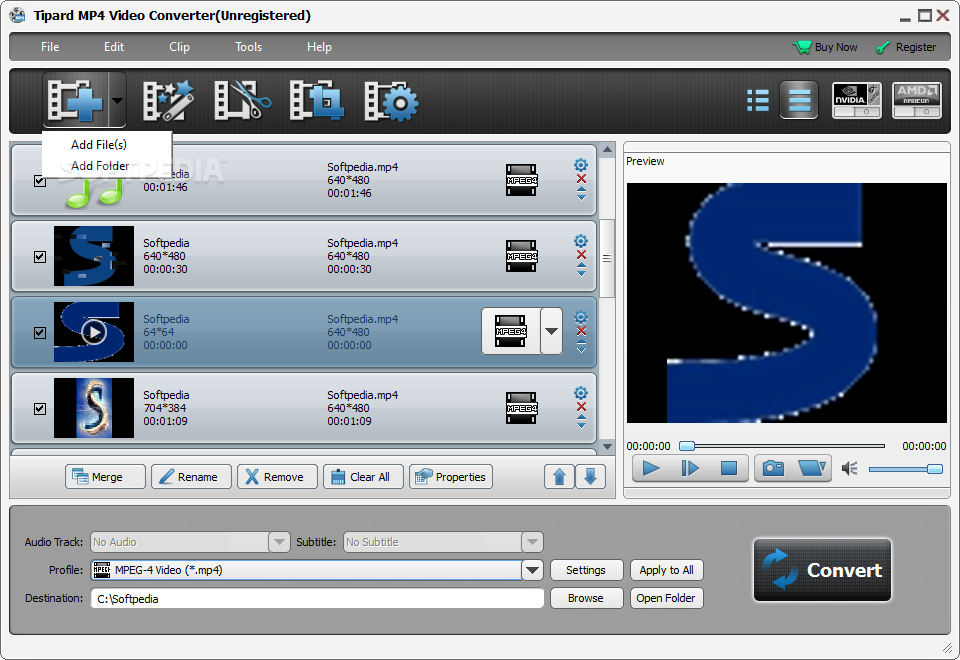
Task: Stop the preview playback
Action: (x=729, y=468)
